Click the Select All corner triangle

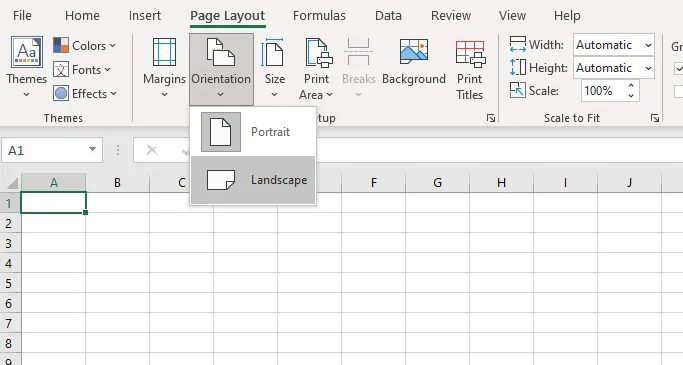(x=12, y=183)
